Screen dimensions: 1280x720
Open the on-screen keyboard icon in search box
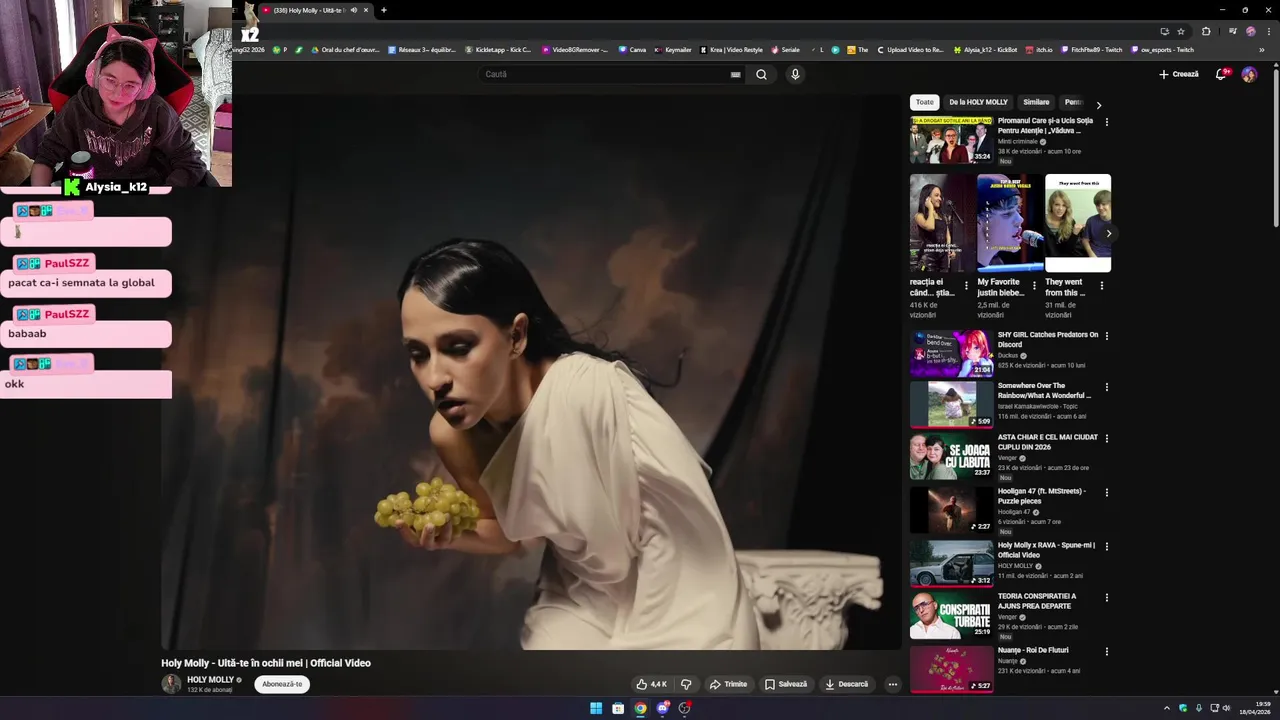(736, 74)
